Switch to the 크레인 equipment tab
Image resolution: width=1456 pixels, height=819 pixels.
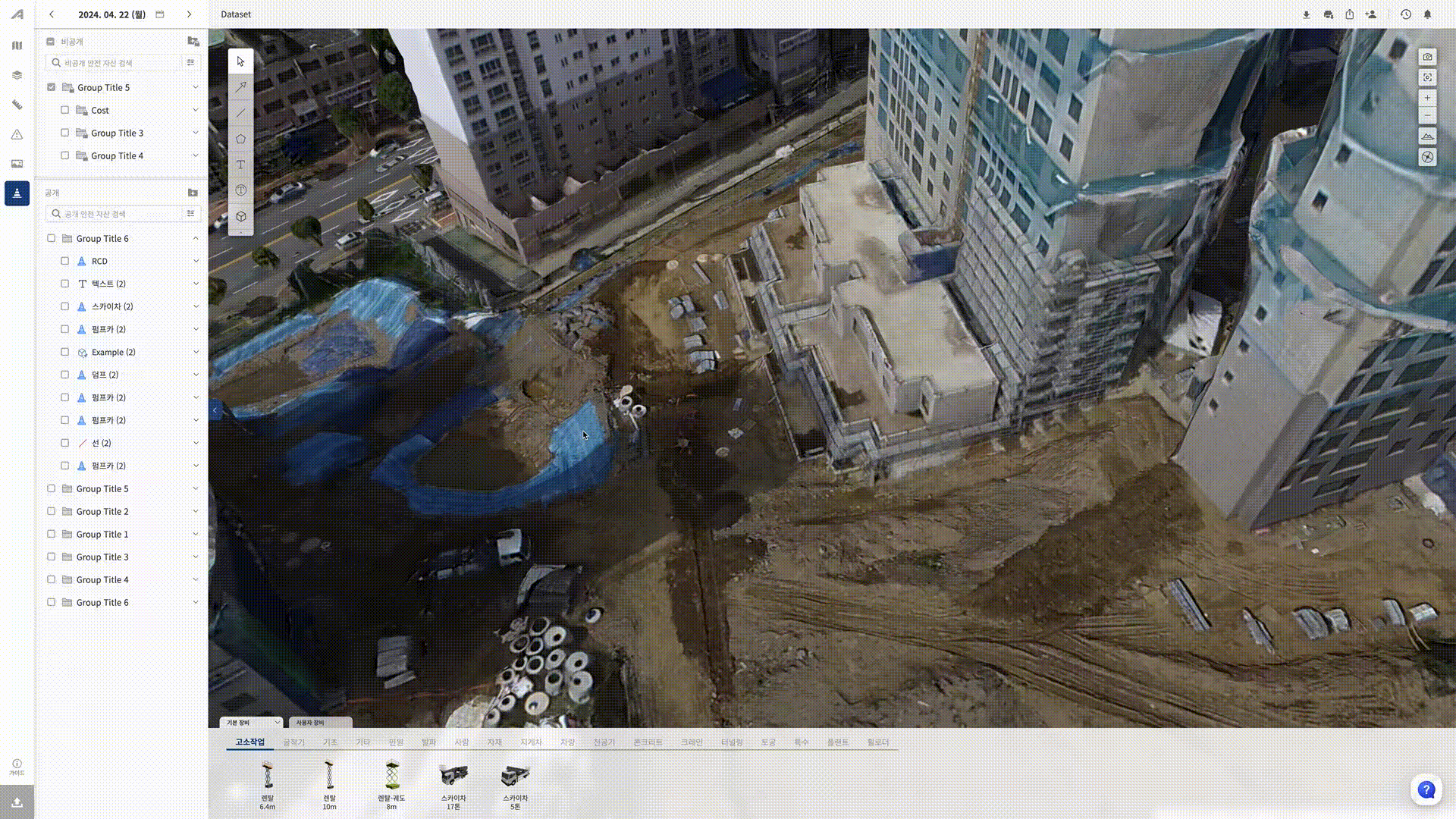point(691,742)
